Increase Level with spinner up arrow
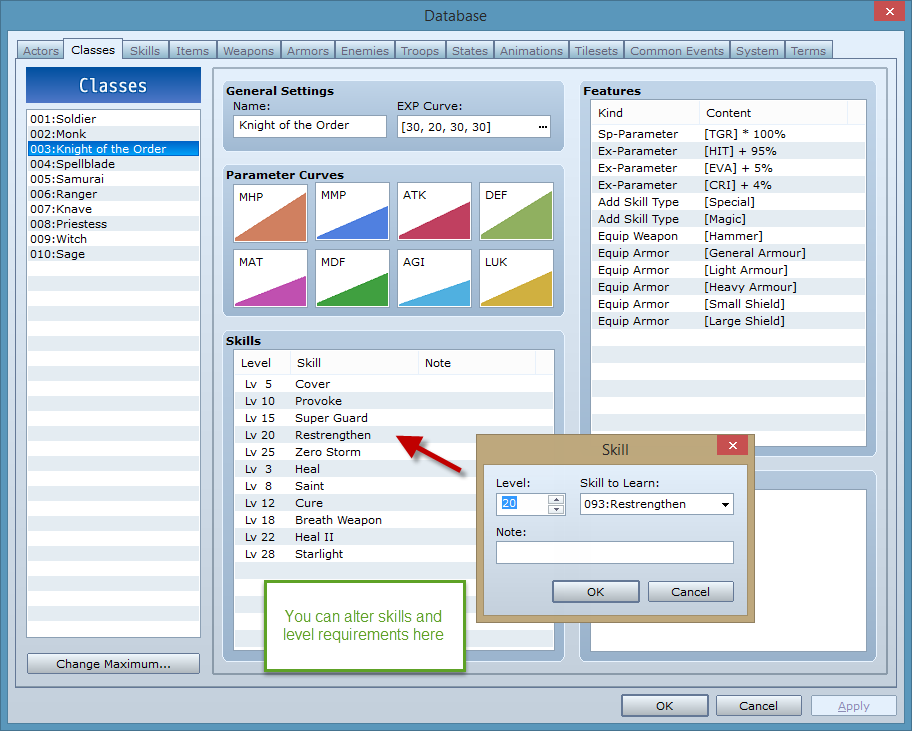Screen dimensions: 912x731 (556, 500)
